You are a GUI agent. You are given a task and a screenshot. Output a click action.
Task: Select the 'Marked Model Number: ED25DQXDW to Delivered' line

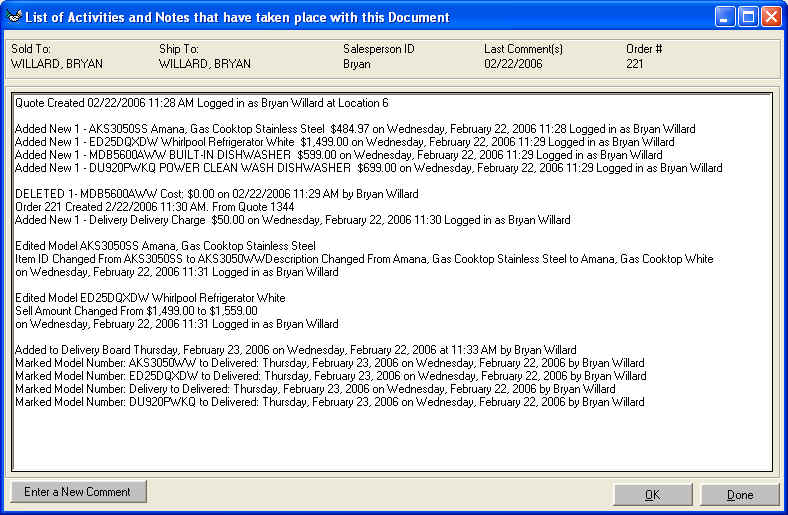(331, 376)
